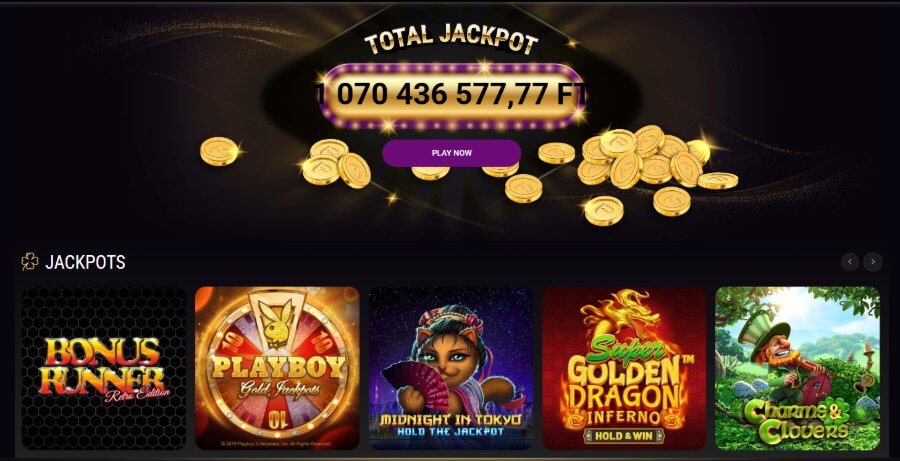Click the purple PLAY NOW button
Image resolution: width=900 pixels, height=461 pixels.
[452, 153]
